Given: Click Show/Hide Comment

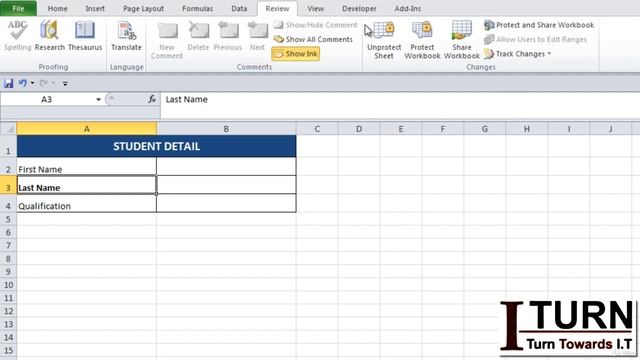Looking at the screenshot, I should click(316, 25).
